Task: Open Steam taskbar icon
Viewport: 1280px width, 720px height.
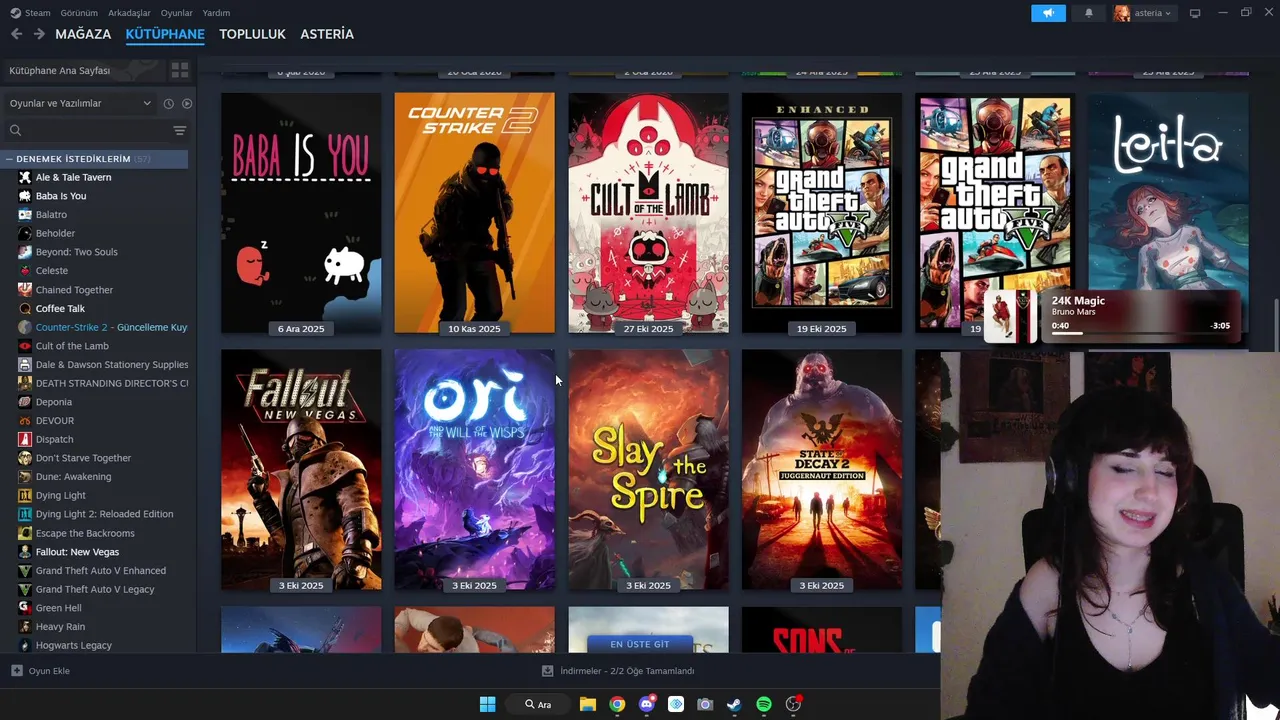Action: 734,704
